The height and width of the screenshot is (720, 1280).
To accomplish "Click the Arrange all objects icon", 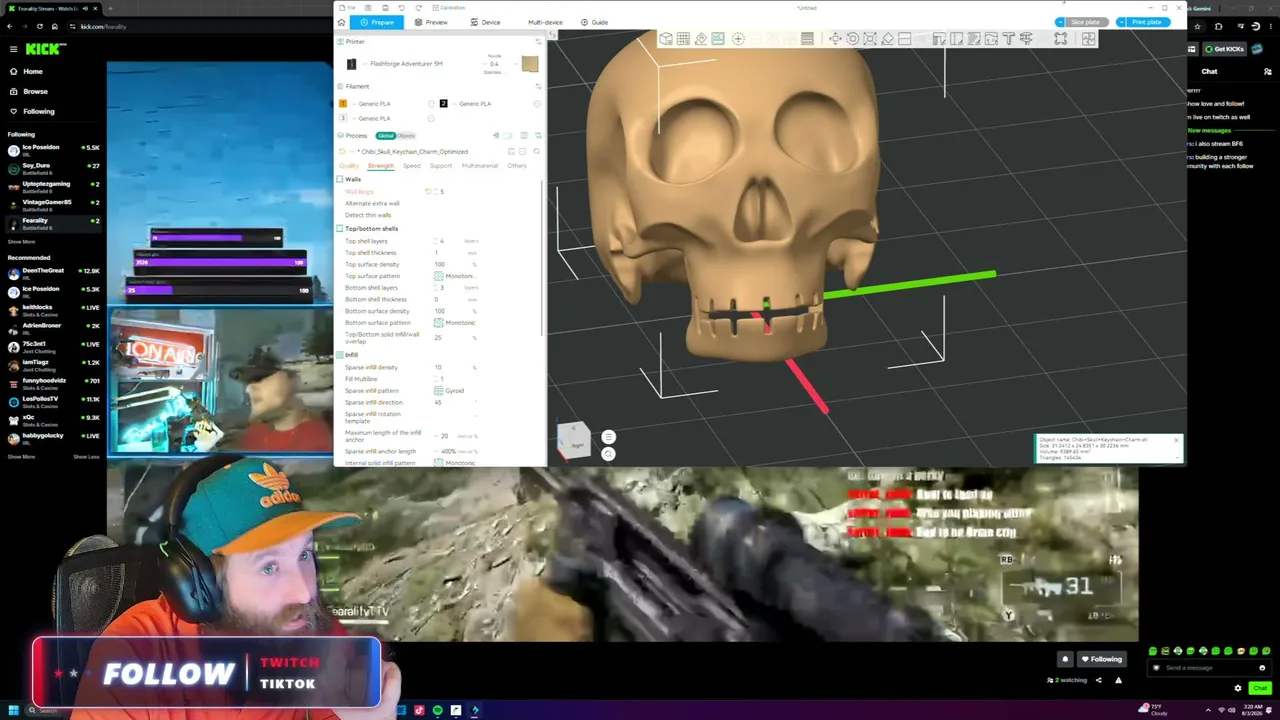I will 719,39.
